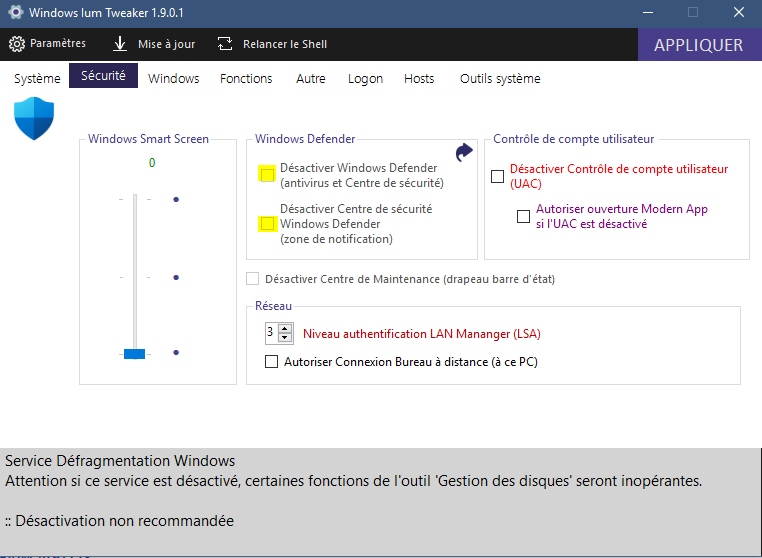Select the Sécurité tab
The image size is (762, 558).
pos(104,76)
